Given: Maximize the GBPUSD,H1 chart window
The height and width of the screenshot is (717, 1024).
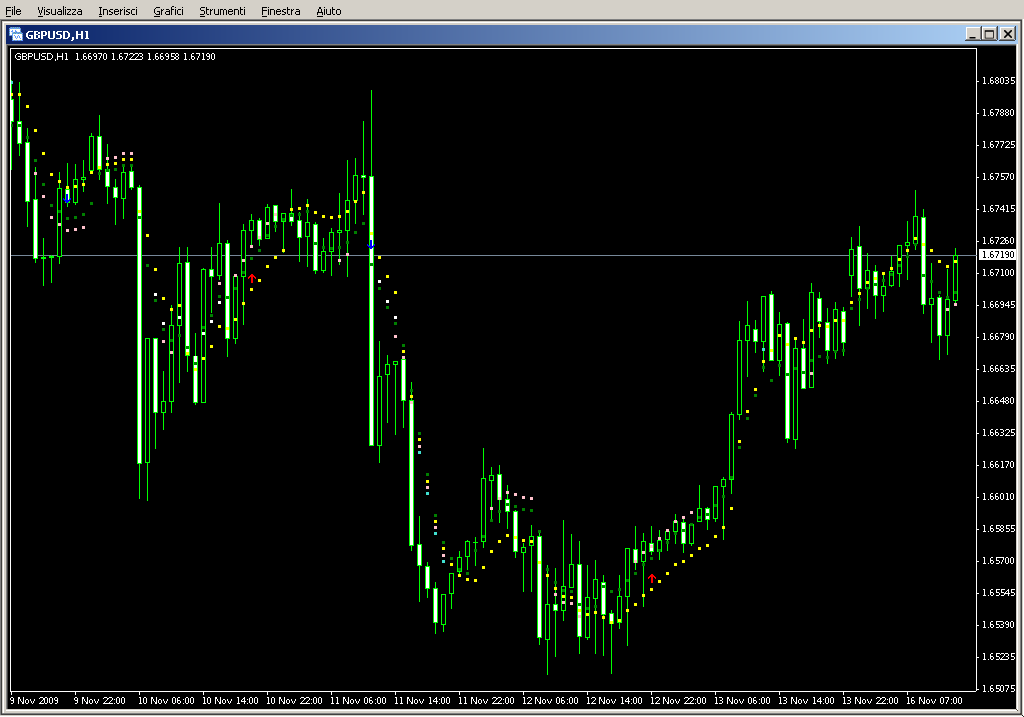Looking at the screenshot, I should 989,34.
